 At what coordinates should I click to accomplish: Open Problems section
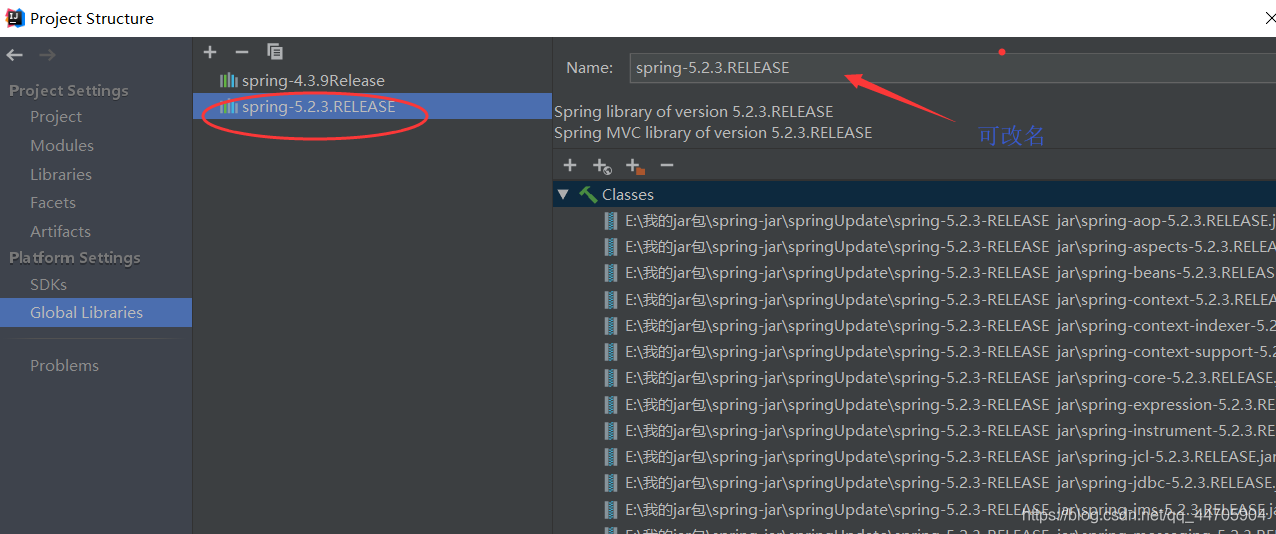(64, 365)
